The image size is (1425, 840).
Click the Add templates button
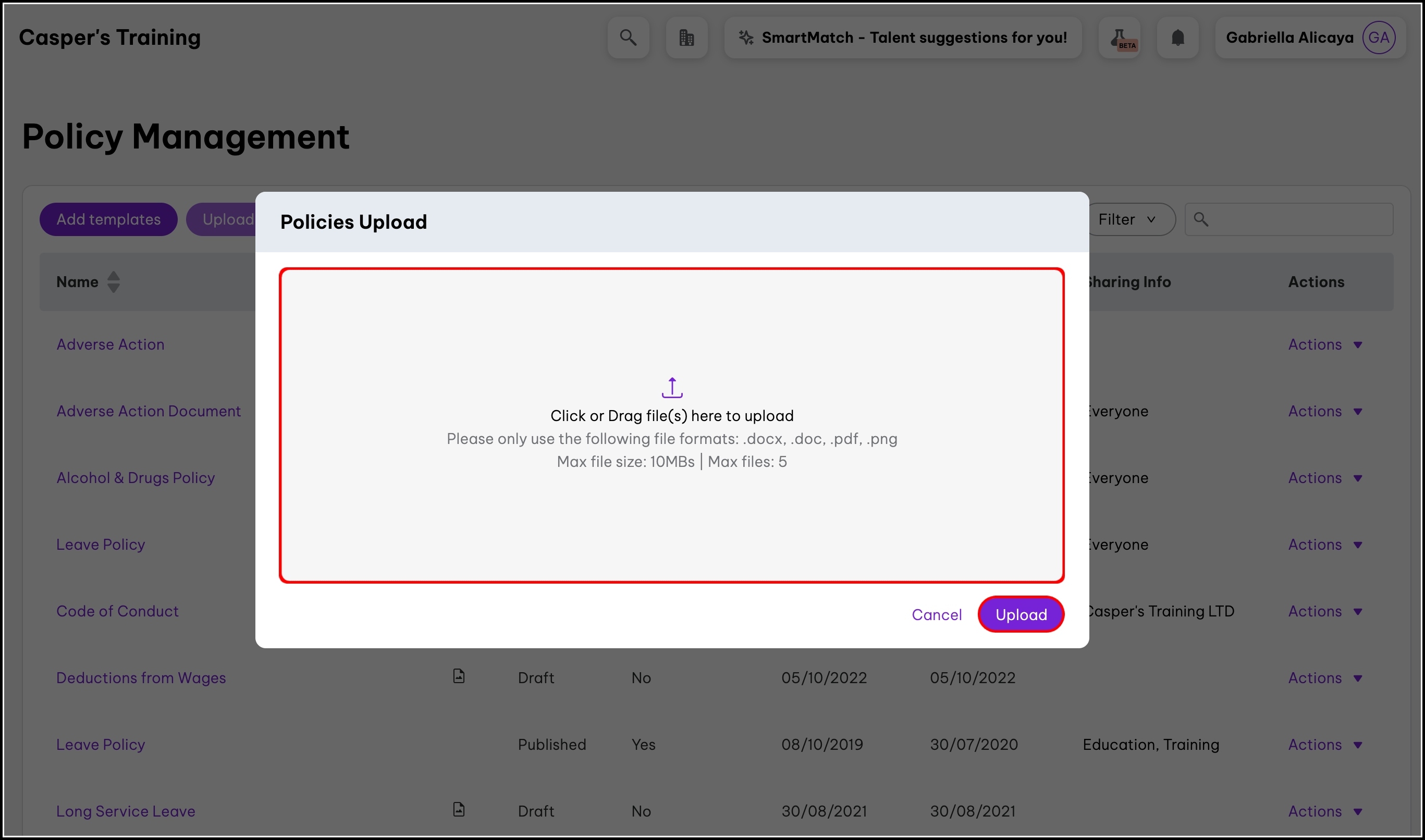click(x=108, y=219)
